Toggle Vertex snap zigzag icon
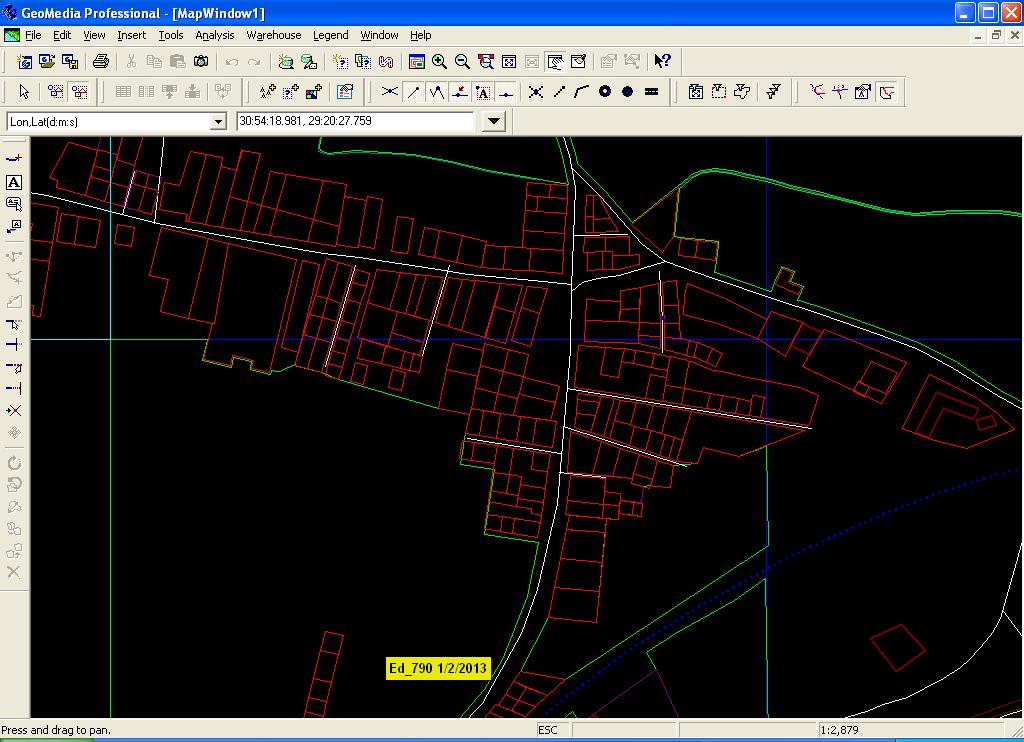1024x742 pixels. (x=436, y=92)
